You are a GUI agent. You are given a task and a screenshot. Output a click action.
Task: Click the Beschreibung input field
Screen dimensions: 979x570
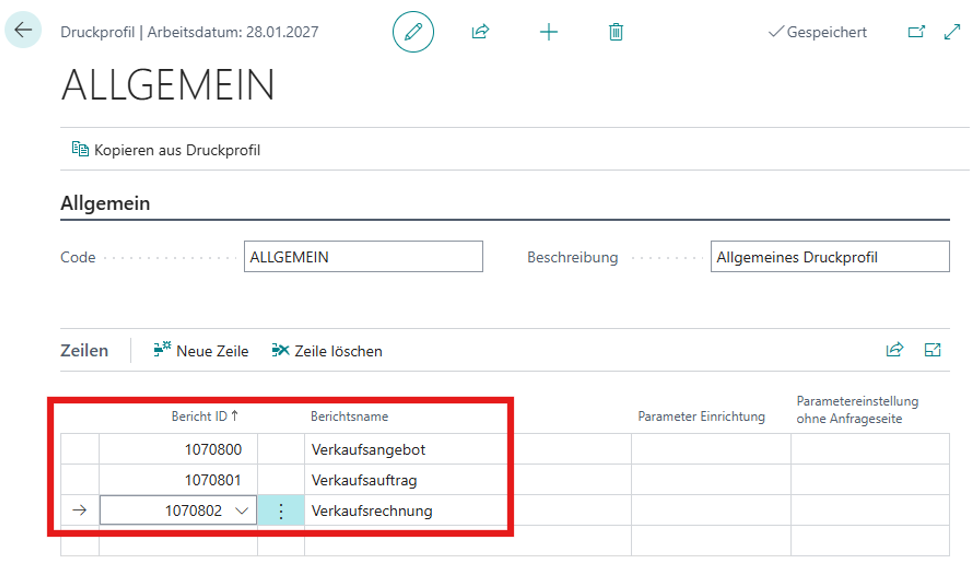click(829, 257)
